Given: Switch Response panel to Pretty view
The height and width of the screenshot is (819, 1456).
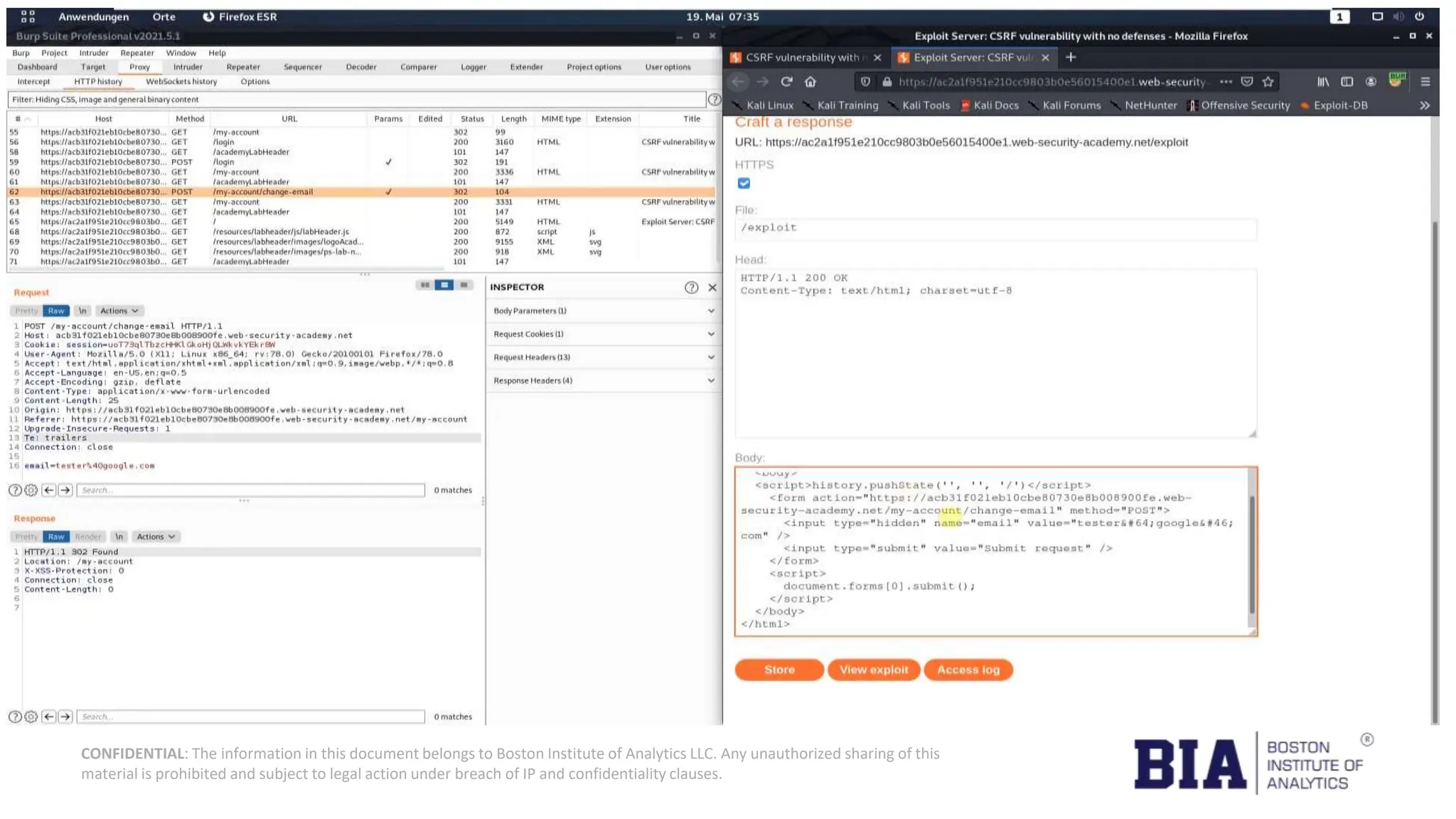Looking at the screenshot, I should click(26, 537).
